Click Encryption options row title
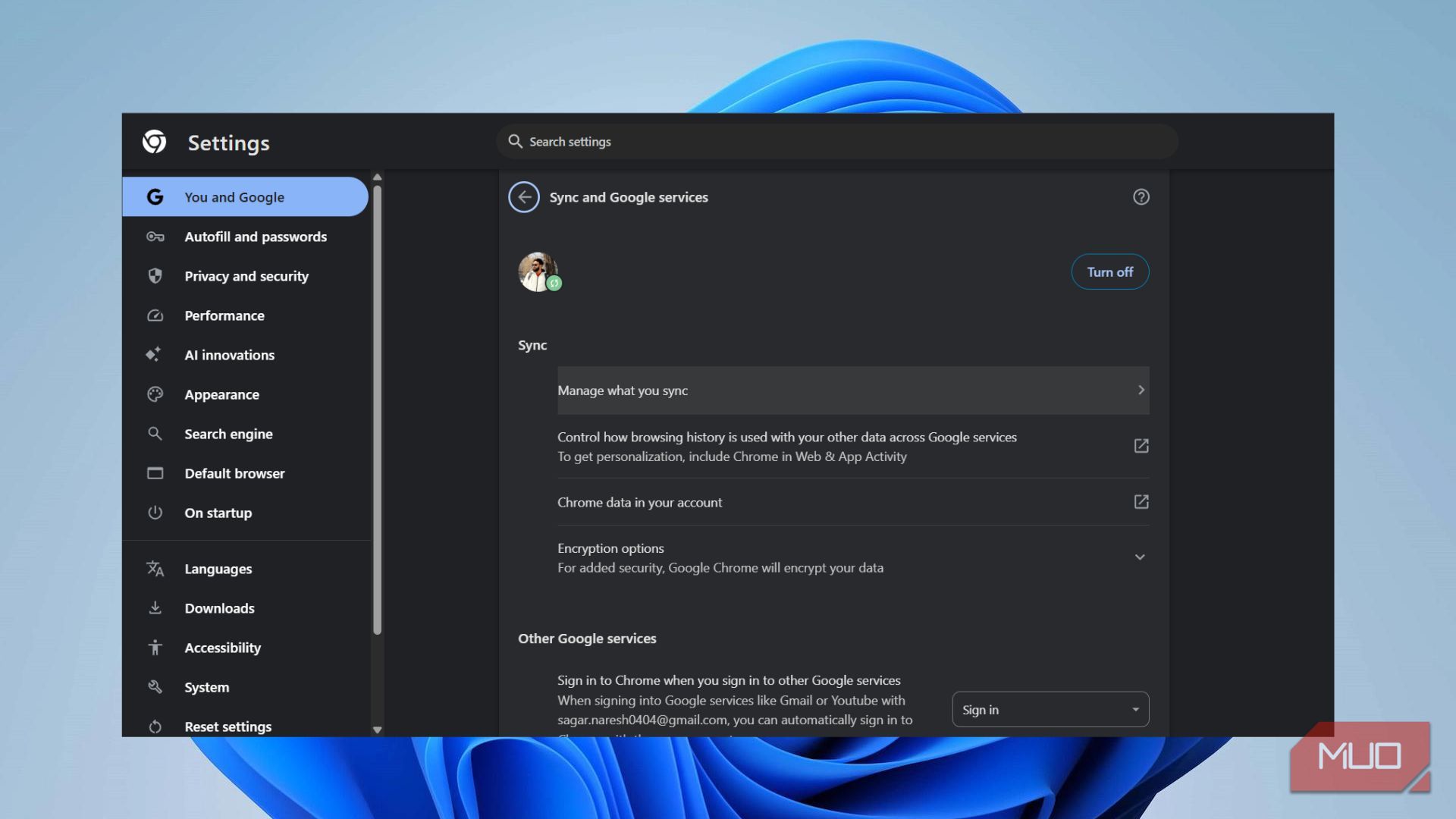The height and width of the screenshot is (819, 1456). coord(610,548)
